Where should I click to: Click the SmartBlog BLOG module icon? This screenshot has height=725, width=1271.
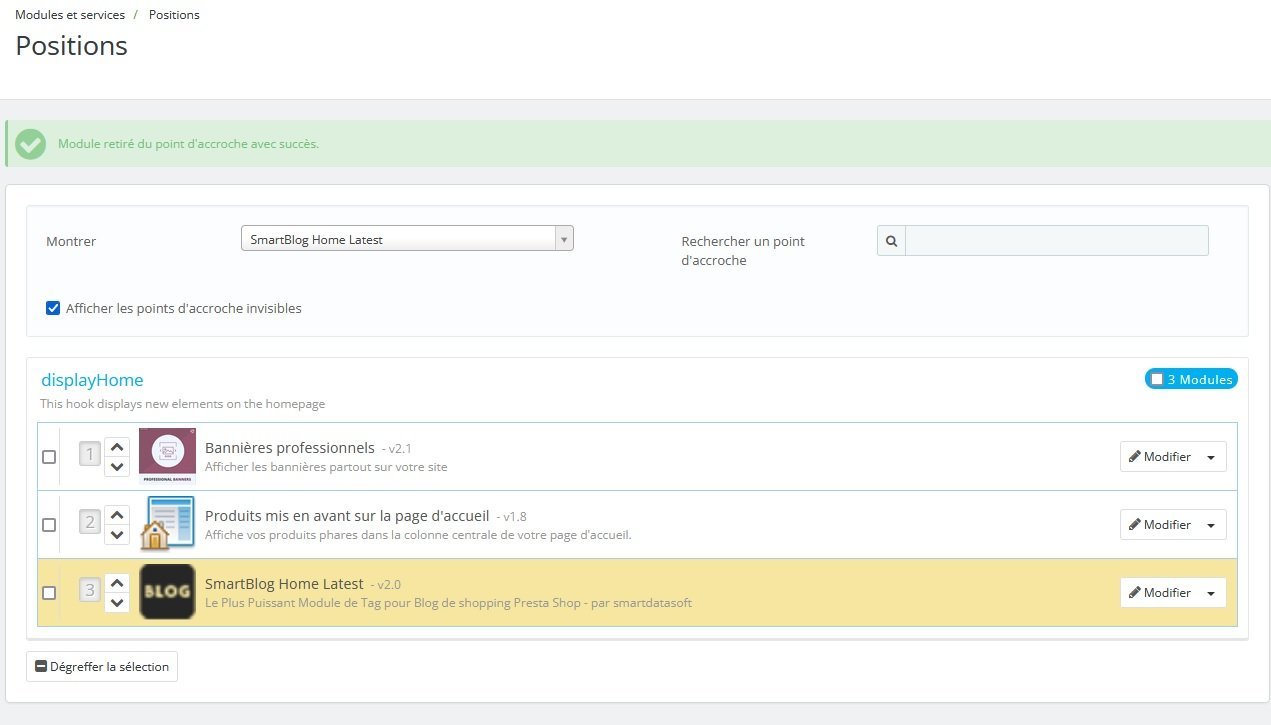click(x=167, y=591)
